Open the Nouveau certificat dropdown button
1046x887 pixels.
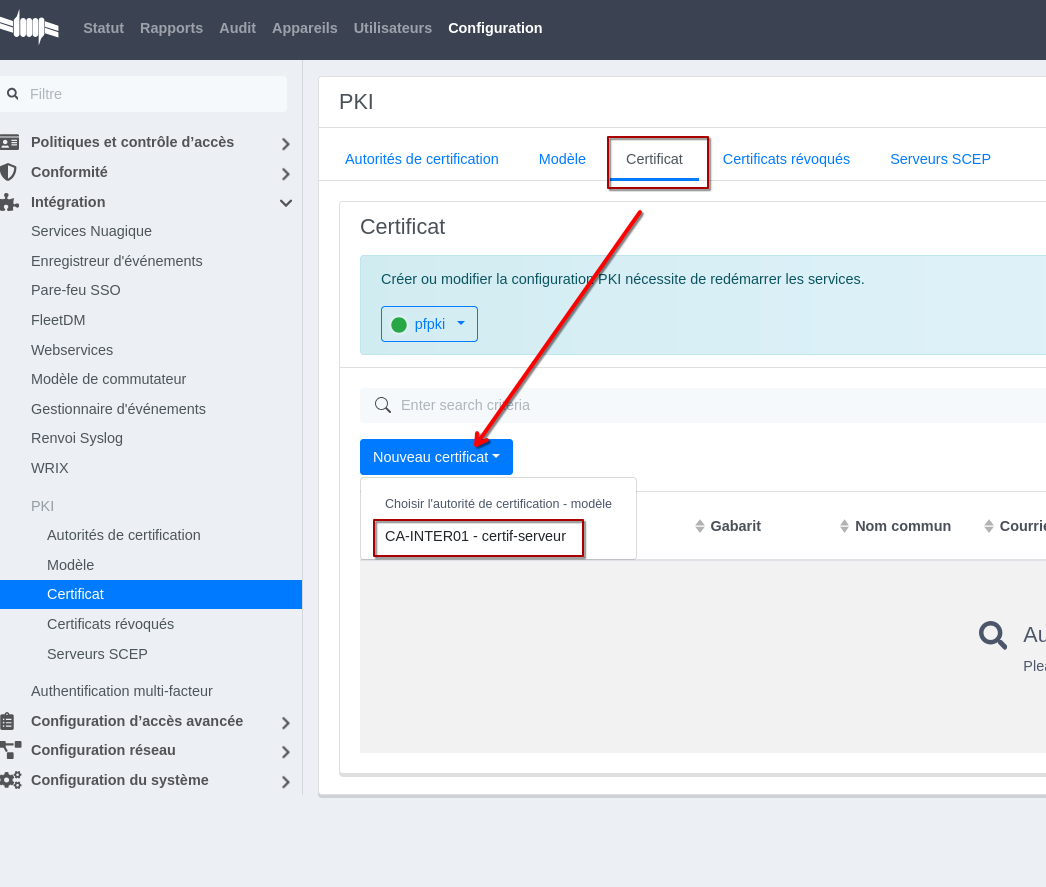[436, 457]
